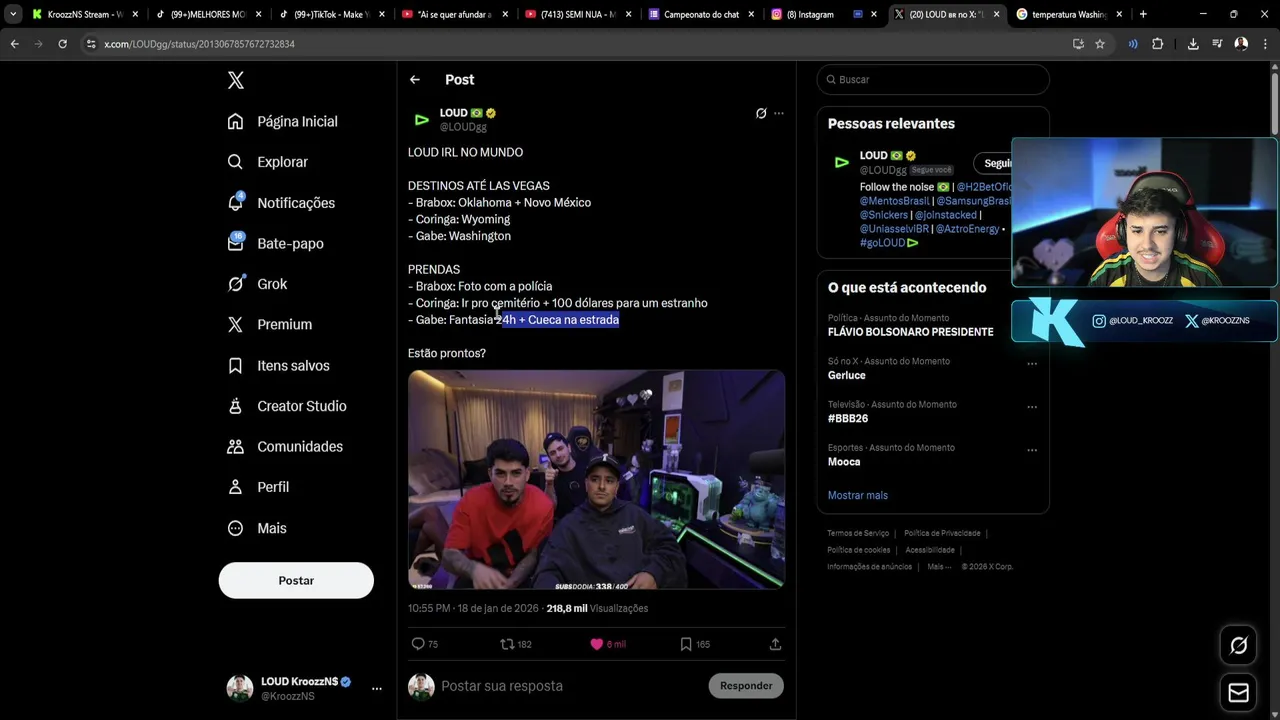
Task: Open post's three-dot more menu
Action: pos(779,113)
